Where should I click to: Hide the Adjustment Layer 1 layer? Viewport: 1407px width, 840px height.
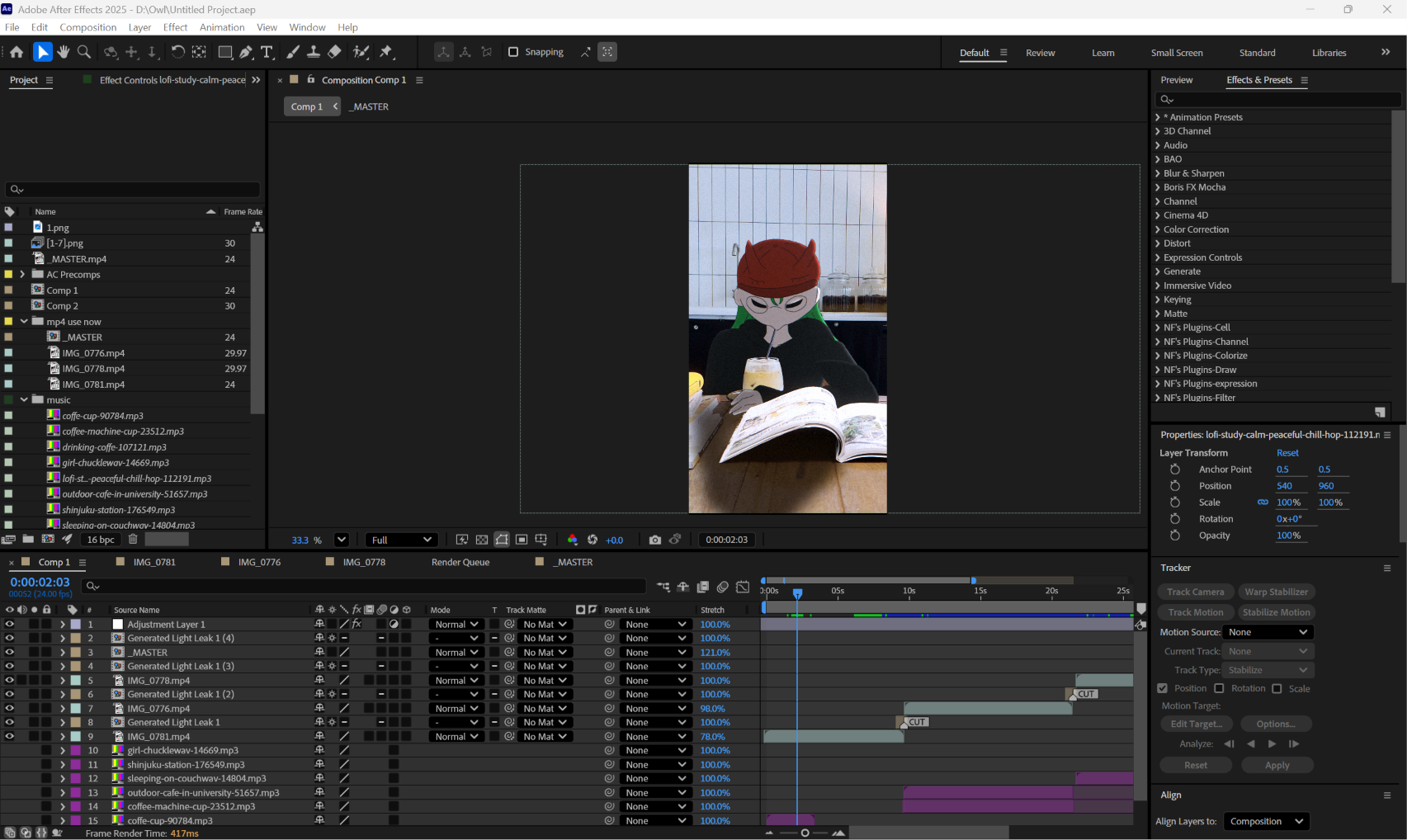tap(9, 625)
